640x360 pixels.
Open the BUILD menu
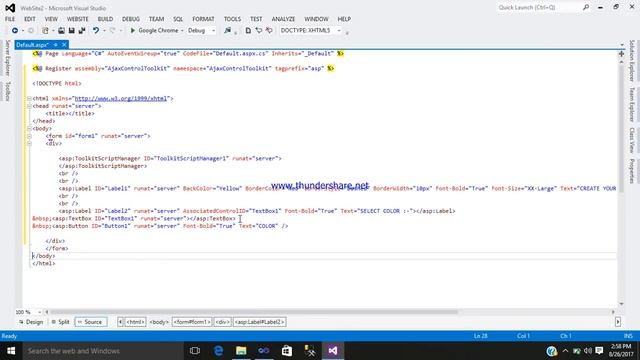click(x=105, y=19)
